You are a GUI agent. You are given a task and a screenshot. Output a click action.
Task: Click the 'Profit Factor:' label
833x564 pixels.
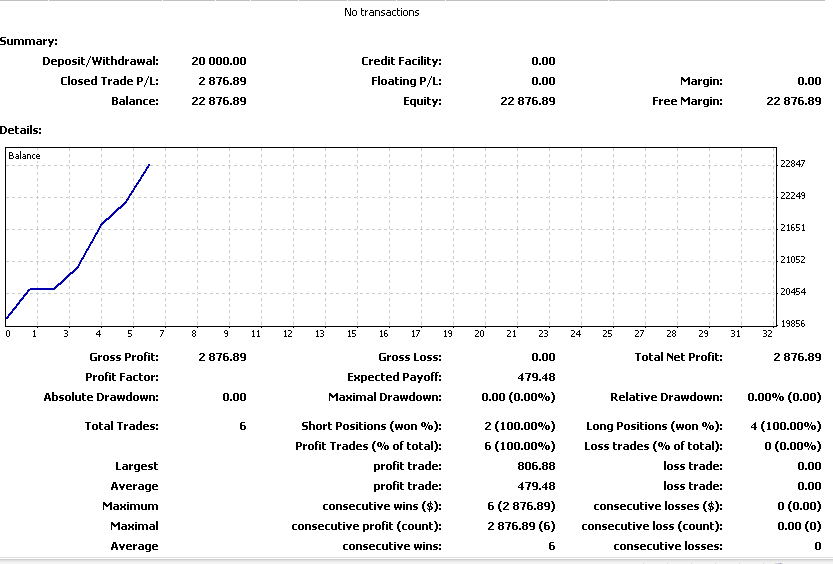tap(122, 377)
